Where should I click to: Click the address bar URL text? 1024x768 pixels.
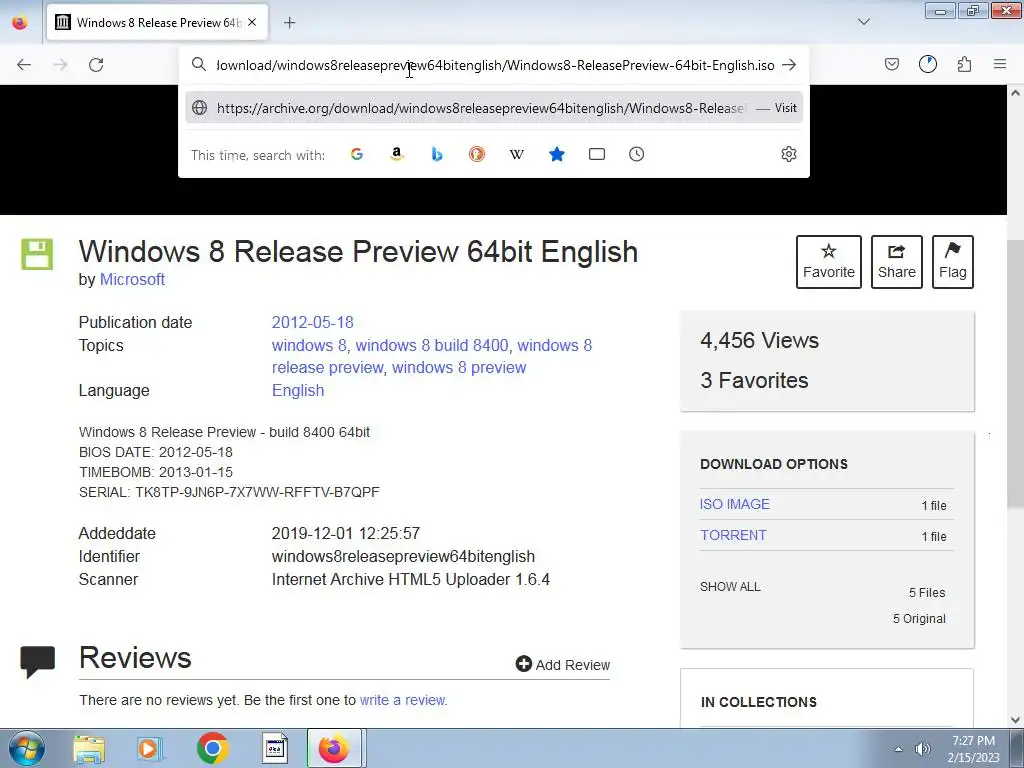pos(496,65)
